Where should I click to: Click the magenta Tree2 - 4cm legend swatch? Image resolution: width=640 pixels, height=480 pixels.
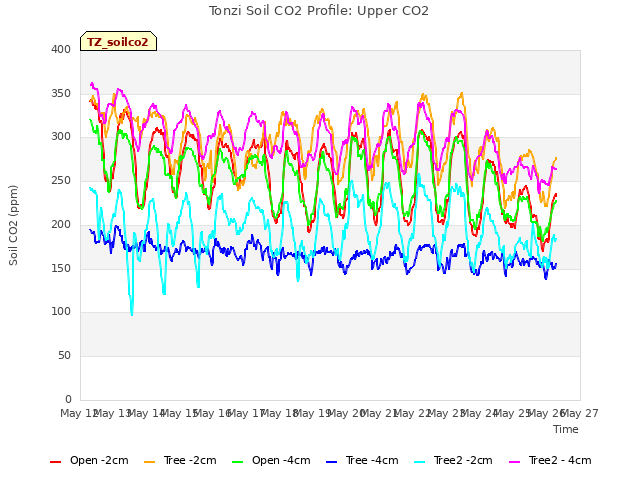pos(515,462)
